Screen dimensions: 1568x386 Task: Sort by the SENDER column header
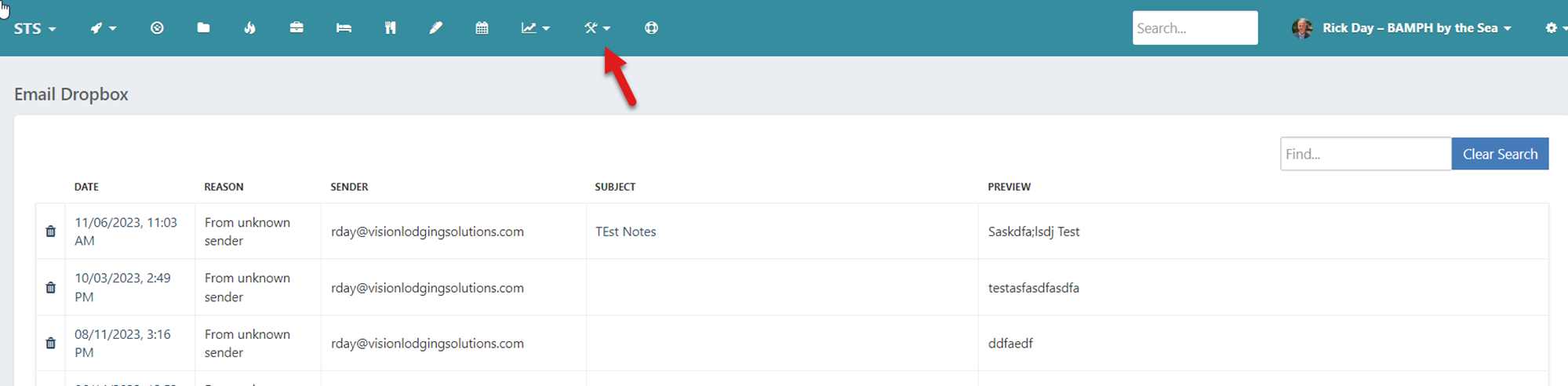[x=349, y=187]
